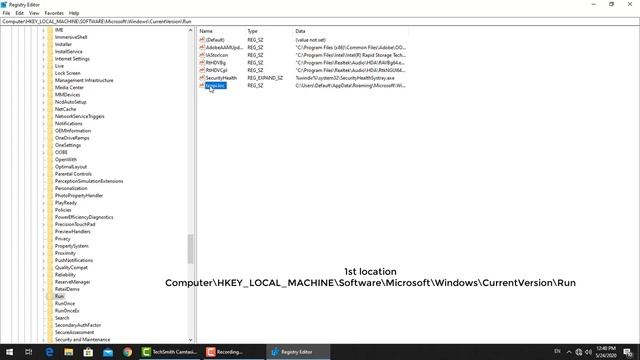The height and width of the screenshot is (360, 640).
Task: Select the NetworkServiceTriggers key
Action: point(80,116)
